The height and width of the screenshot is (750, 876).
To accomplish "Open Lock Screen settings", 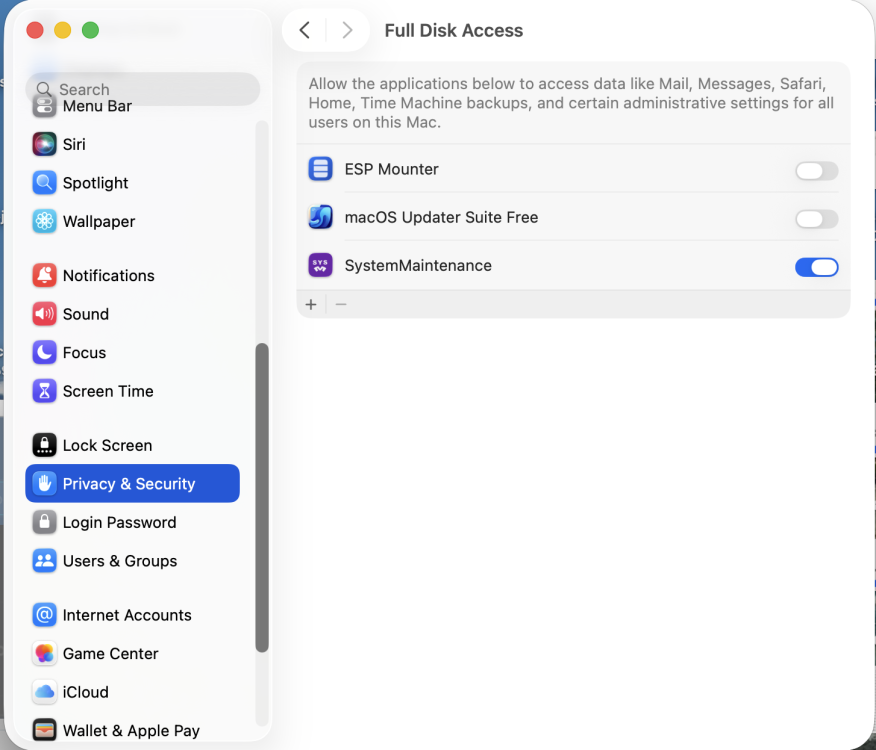I will (x=132, y=445).
